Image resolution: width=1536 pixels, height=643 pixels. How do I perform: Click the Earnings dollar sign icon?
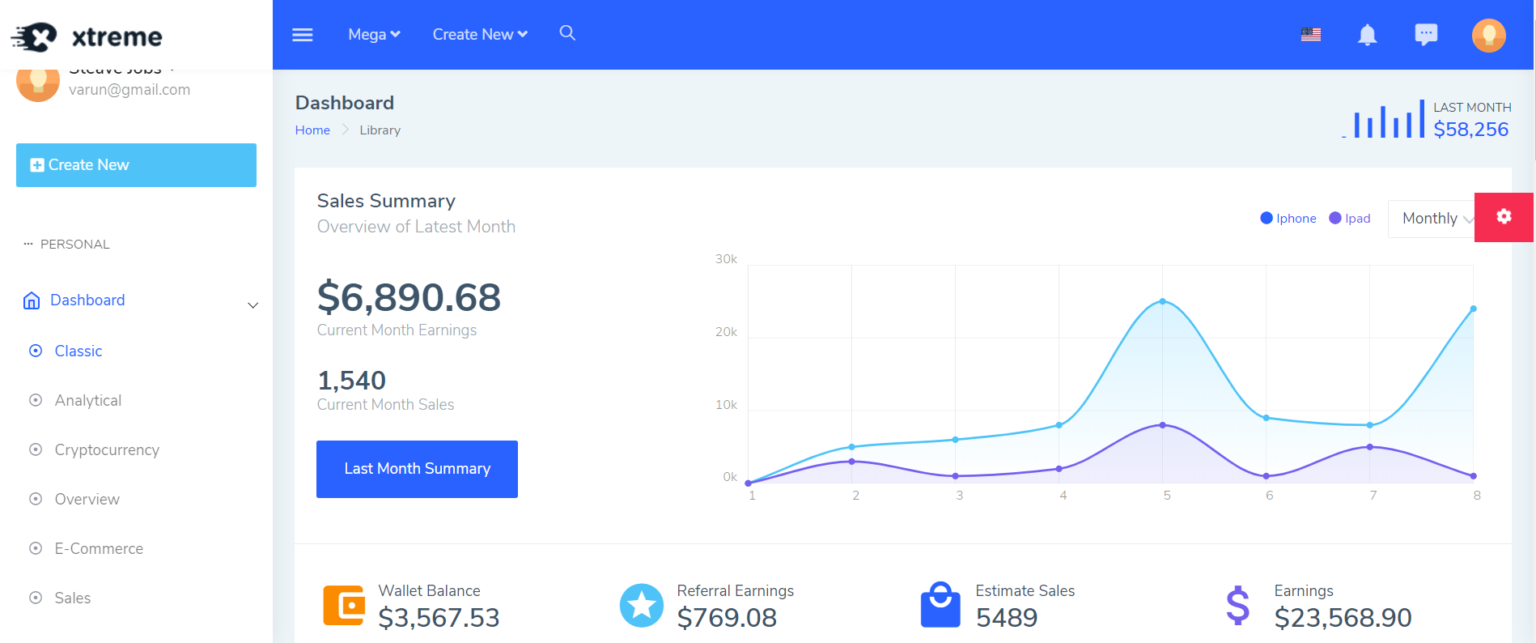(1237, 604)
